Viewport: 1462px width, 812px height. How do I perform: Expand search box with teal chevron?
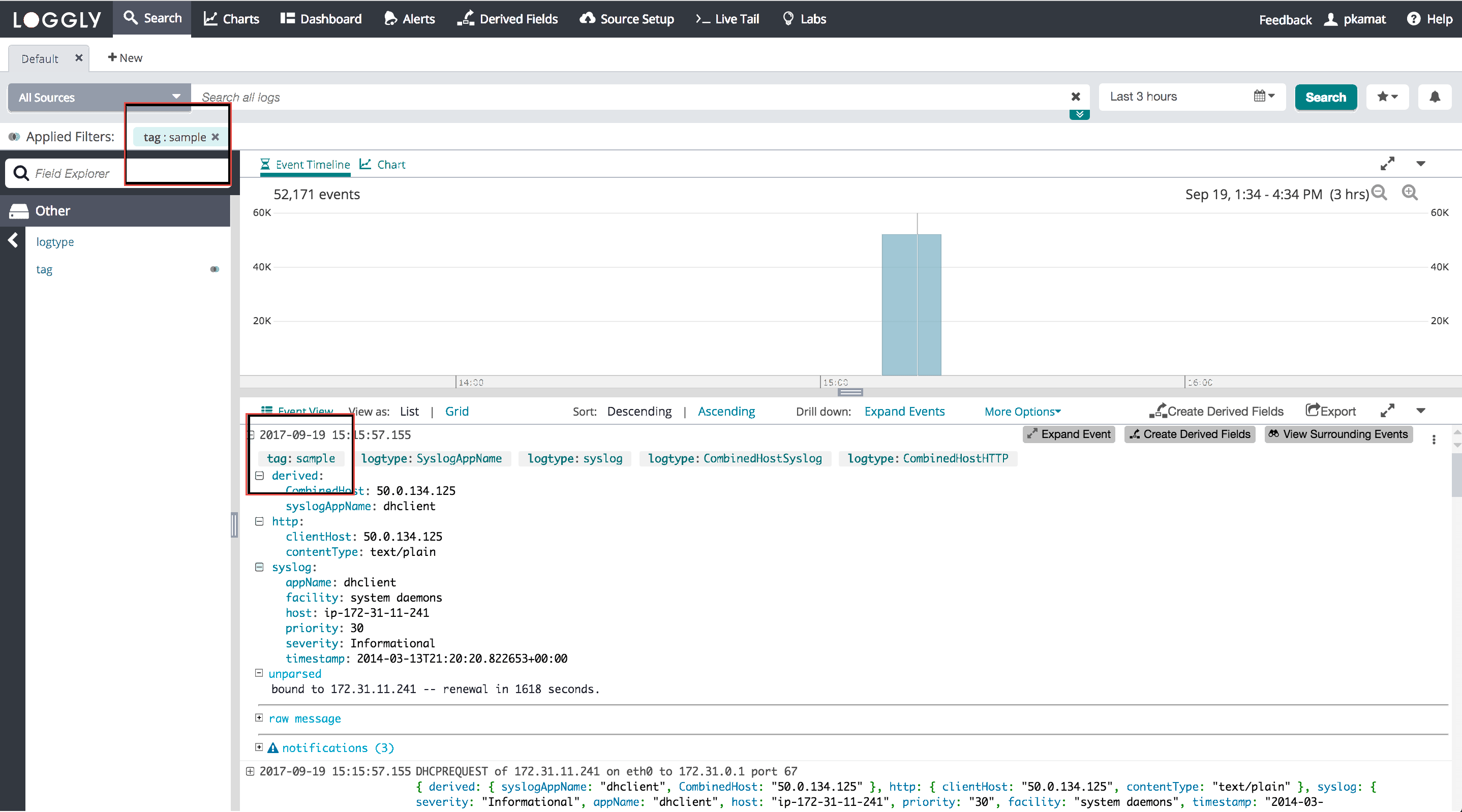click(x=1080, y=115)
